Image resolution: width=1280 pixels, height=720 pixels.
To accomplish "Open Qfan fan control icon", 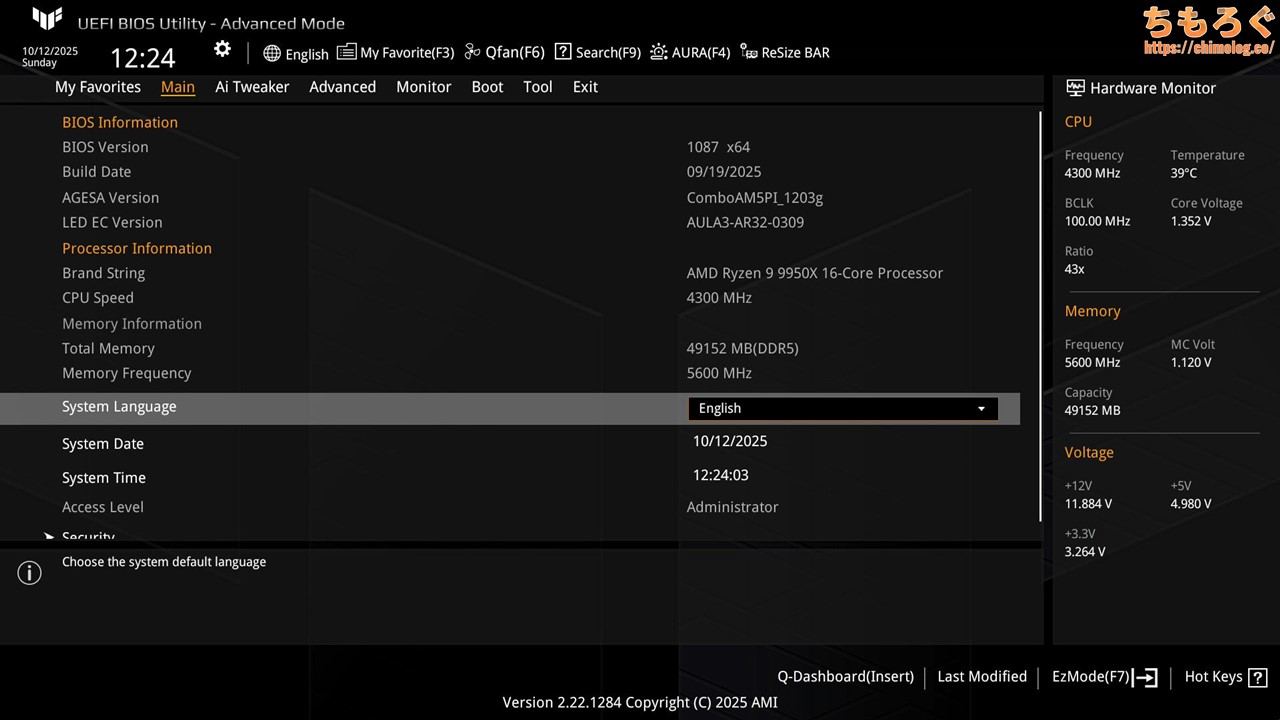I will click(473, 52).
